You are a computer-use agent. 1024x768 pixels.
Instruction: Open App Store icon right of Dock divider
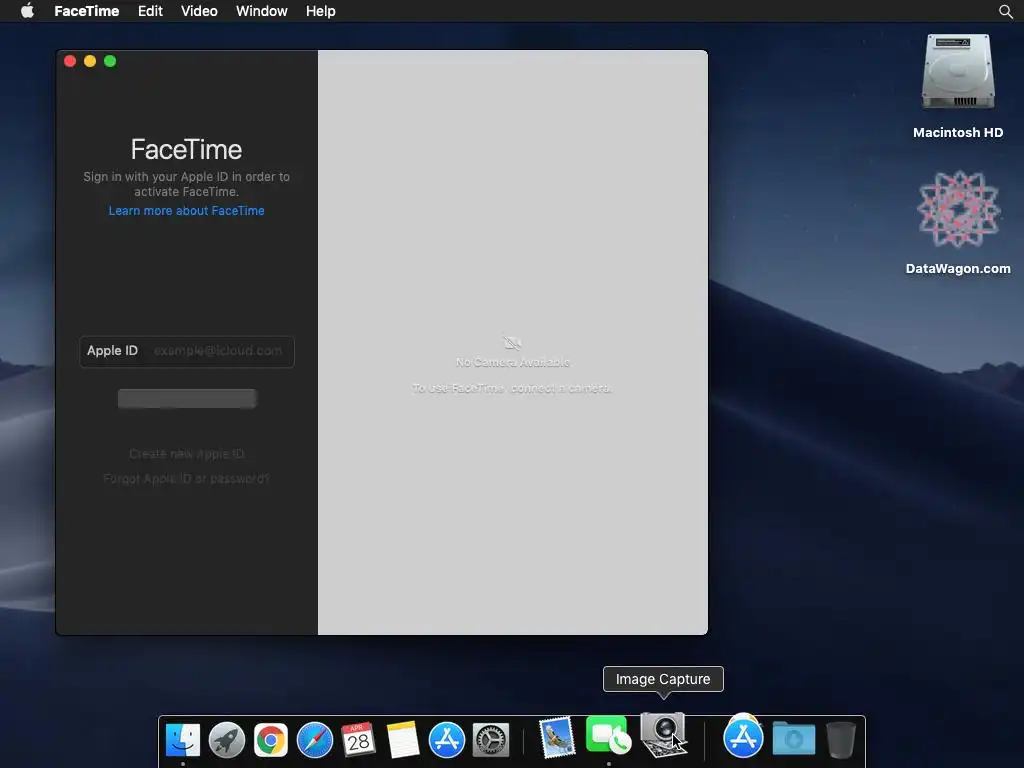tap(743, 737)
